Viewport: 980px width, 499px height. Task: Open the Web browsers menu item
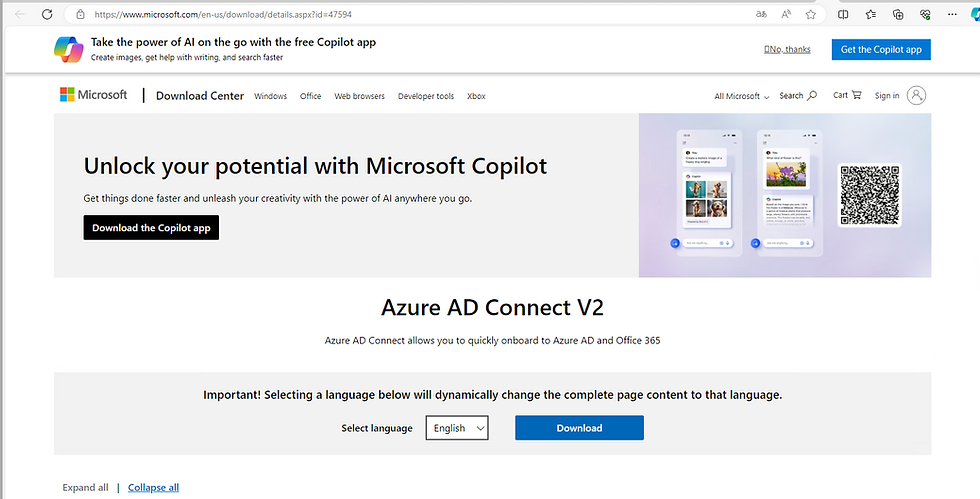coord(359,96)
